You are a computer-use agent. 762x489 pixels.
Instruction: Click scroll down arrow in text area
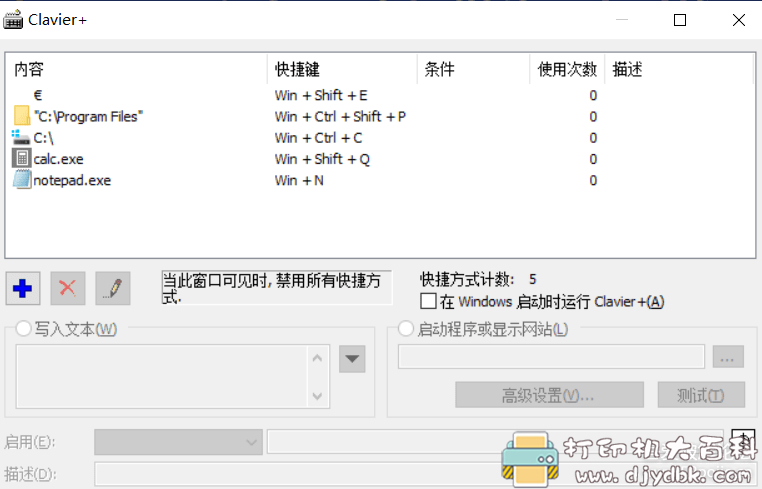click(317, 396)
